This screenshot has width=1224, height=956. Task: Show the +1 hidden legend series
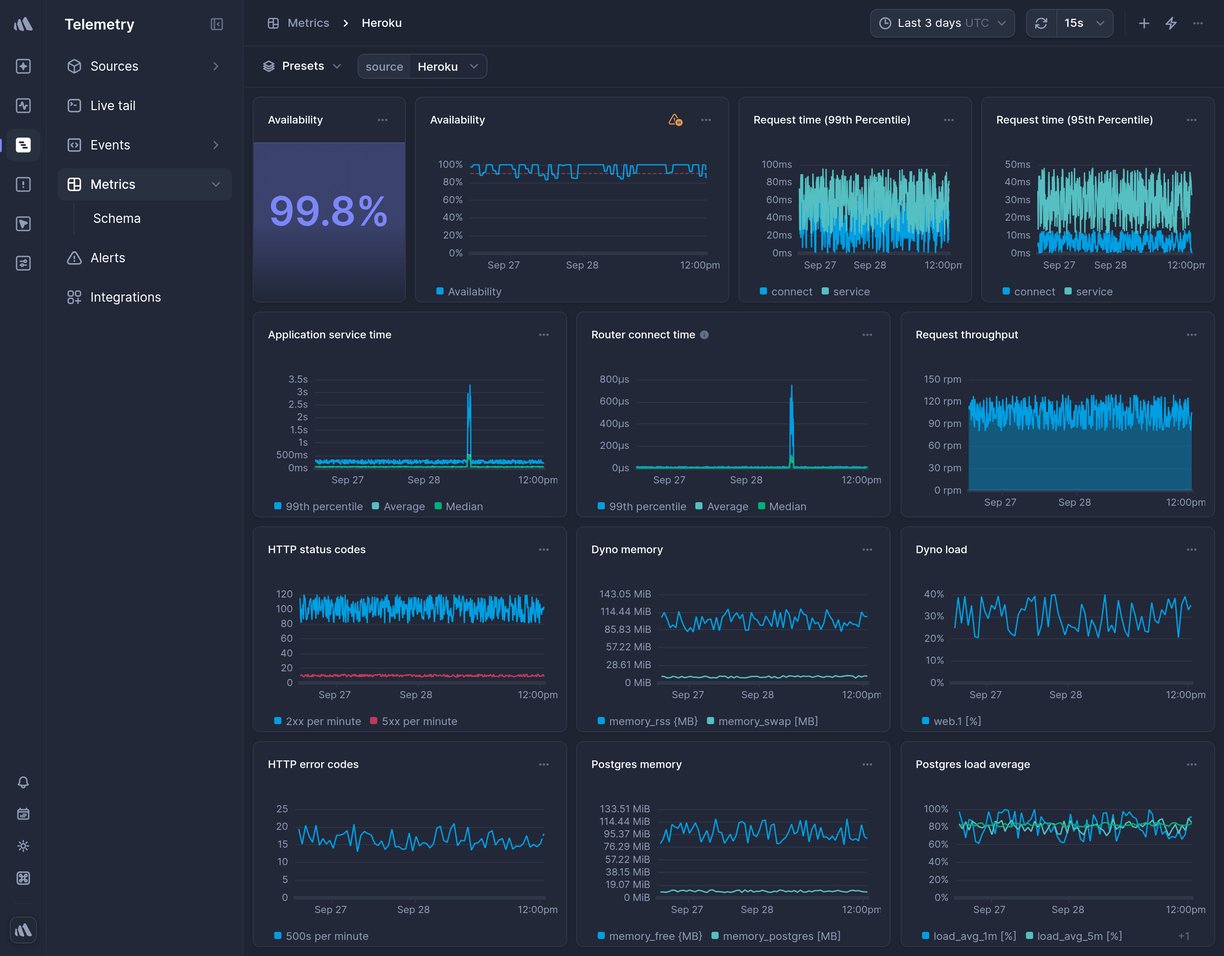(1183, 937)
